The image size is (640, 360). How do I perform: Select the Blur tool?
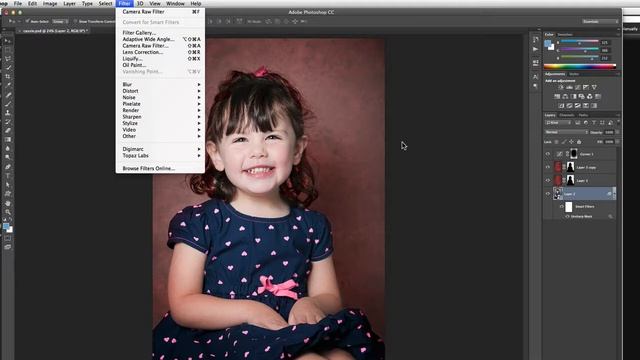tap(8, 149)
